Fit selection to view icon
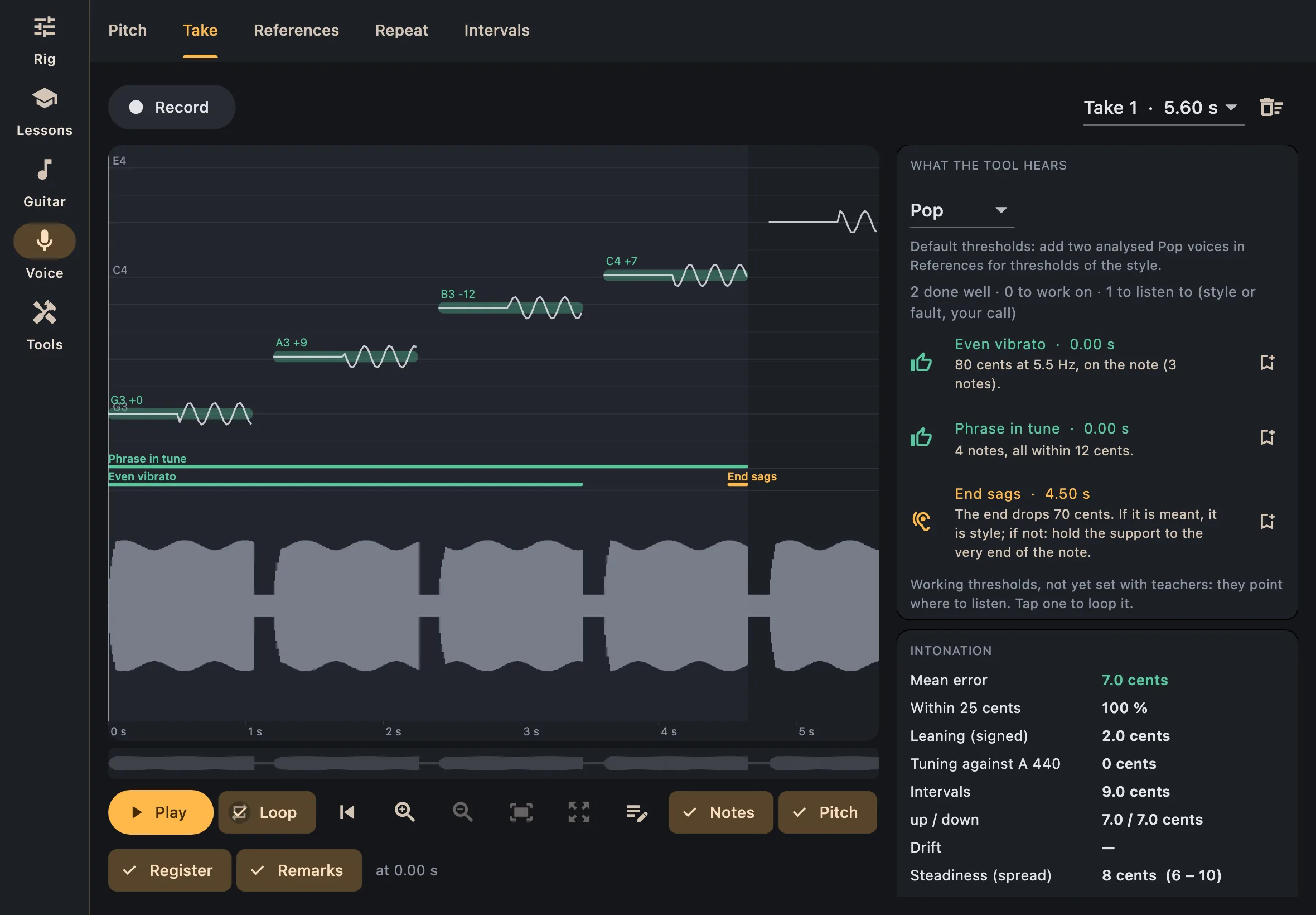The height and width of the screenshot is (915, 1316). click(x=521, y=812)
